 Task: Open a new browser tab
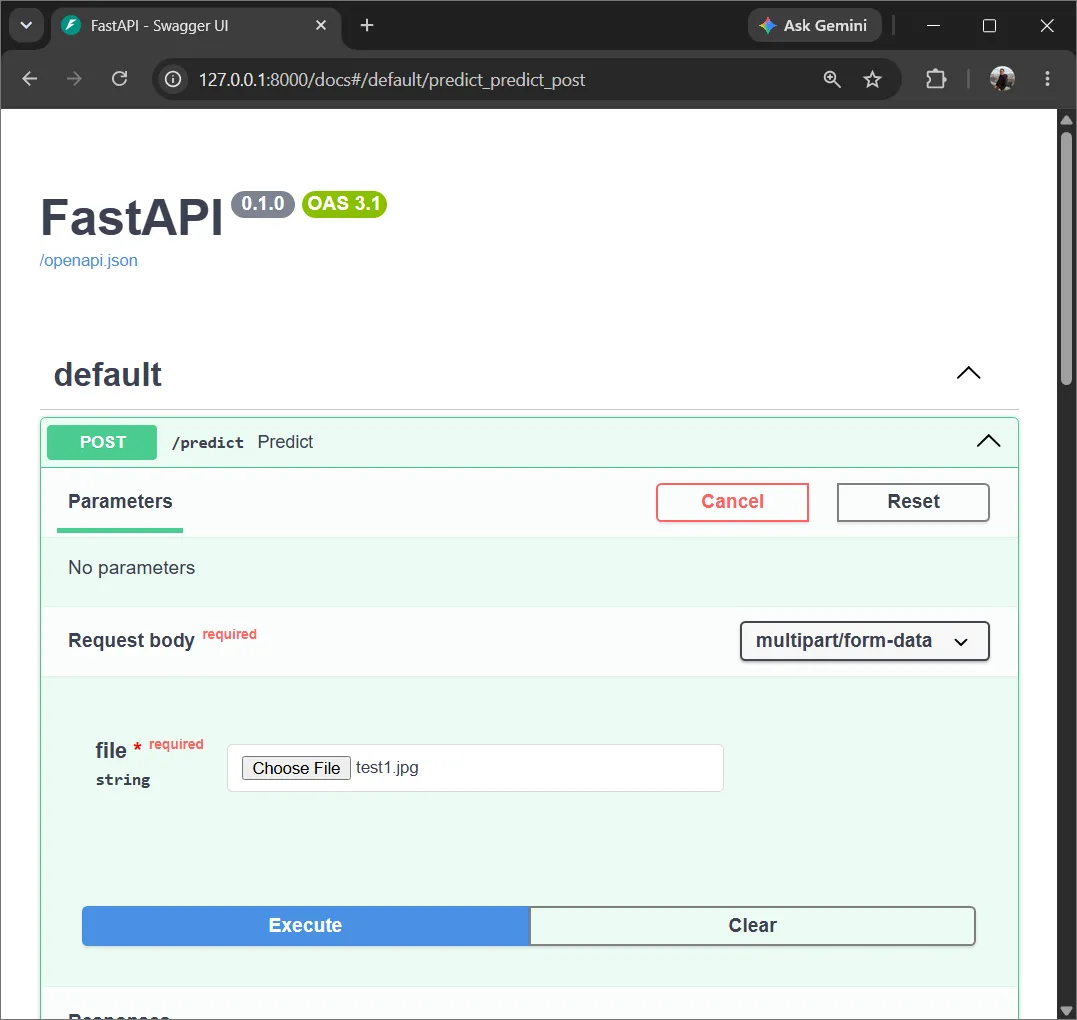367,25
